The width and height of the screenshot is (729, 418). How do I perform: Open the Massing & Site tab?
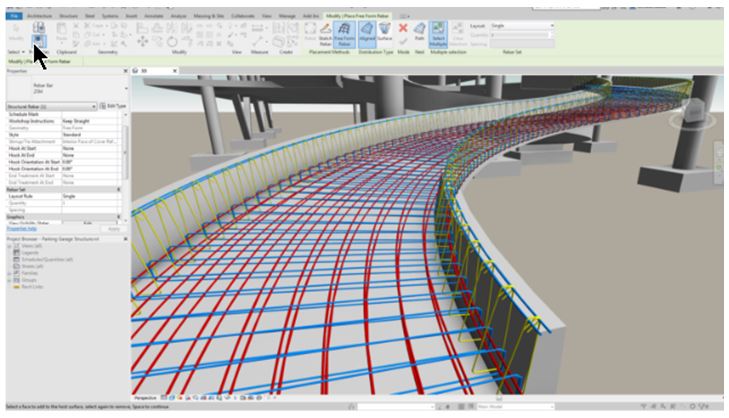(x=209, y=16)
